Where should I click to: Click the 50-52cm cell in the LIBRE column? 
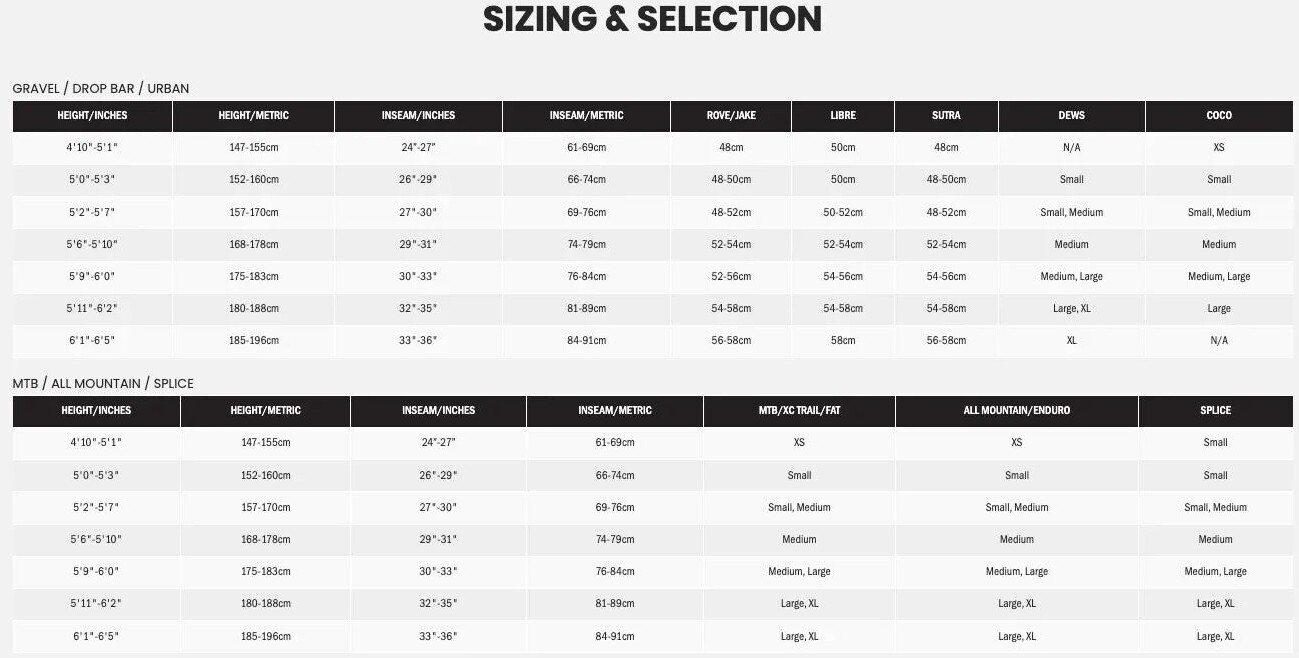[843, 213]
